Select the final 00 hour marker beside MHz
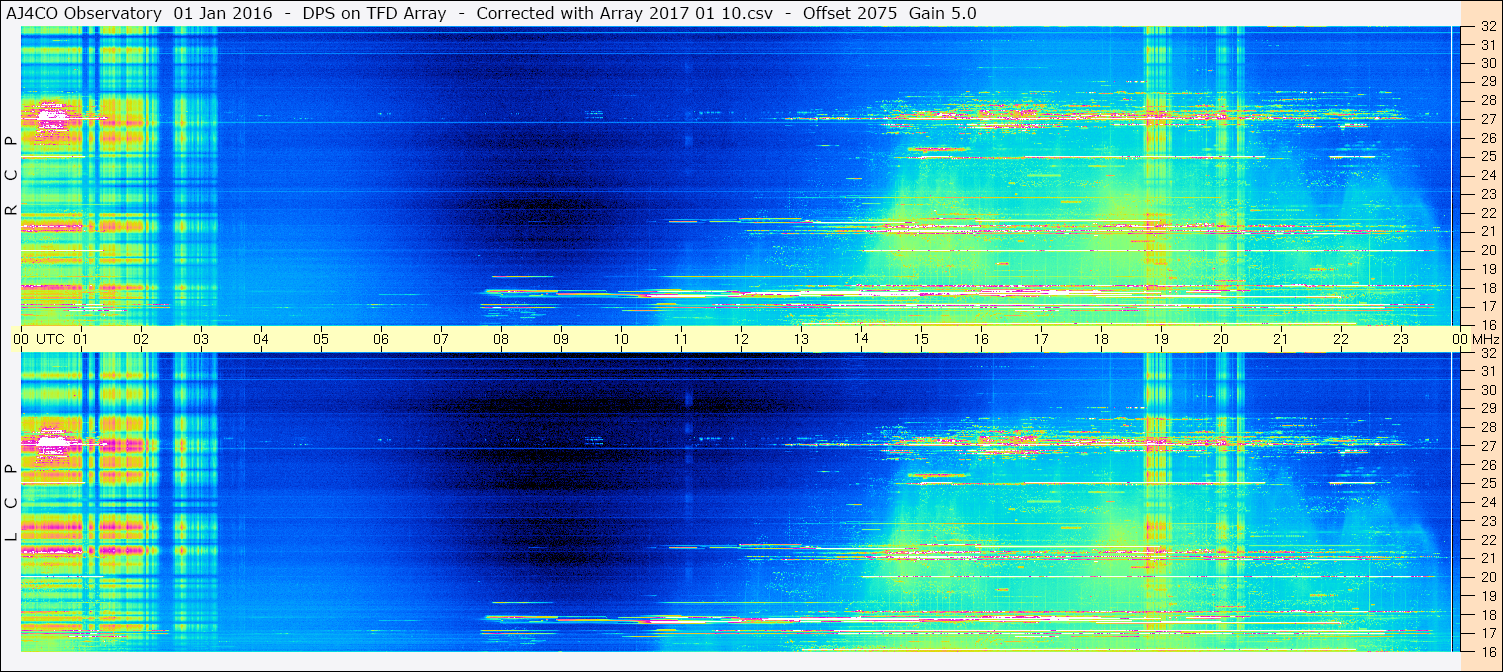1503x672 pixels. (x=1459, y=339)
